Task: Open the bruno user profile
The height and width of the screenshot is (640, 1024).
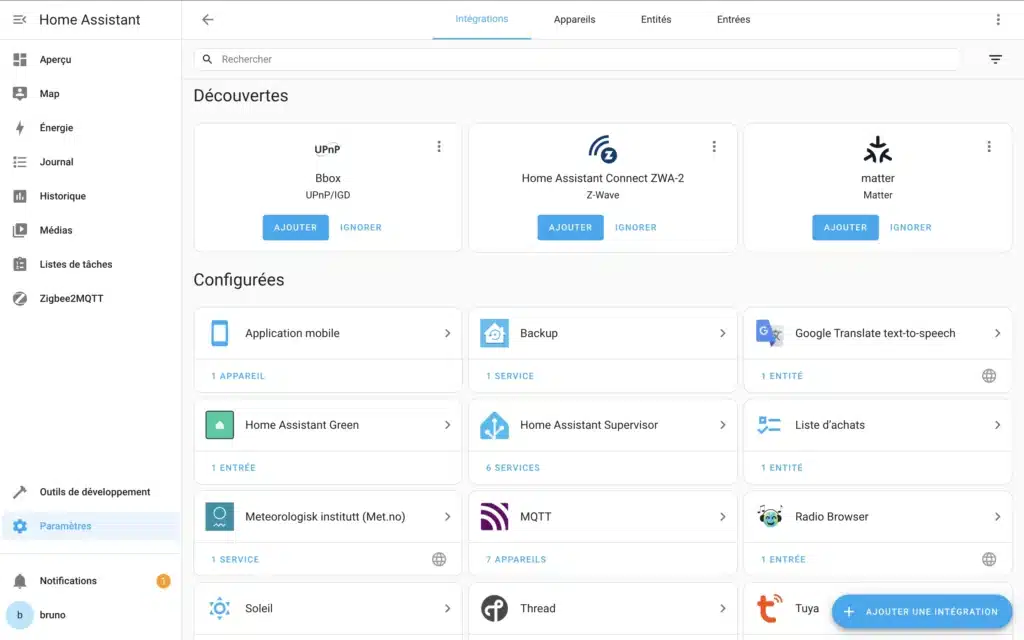Action: 90,615
